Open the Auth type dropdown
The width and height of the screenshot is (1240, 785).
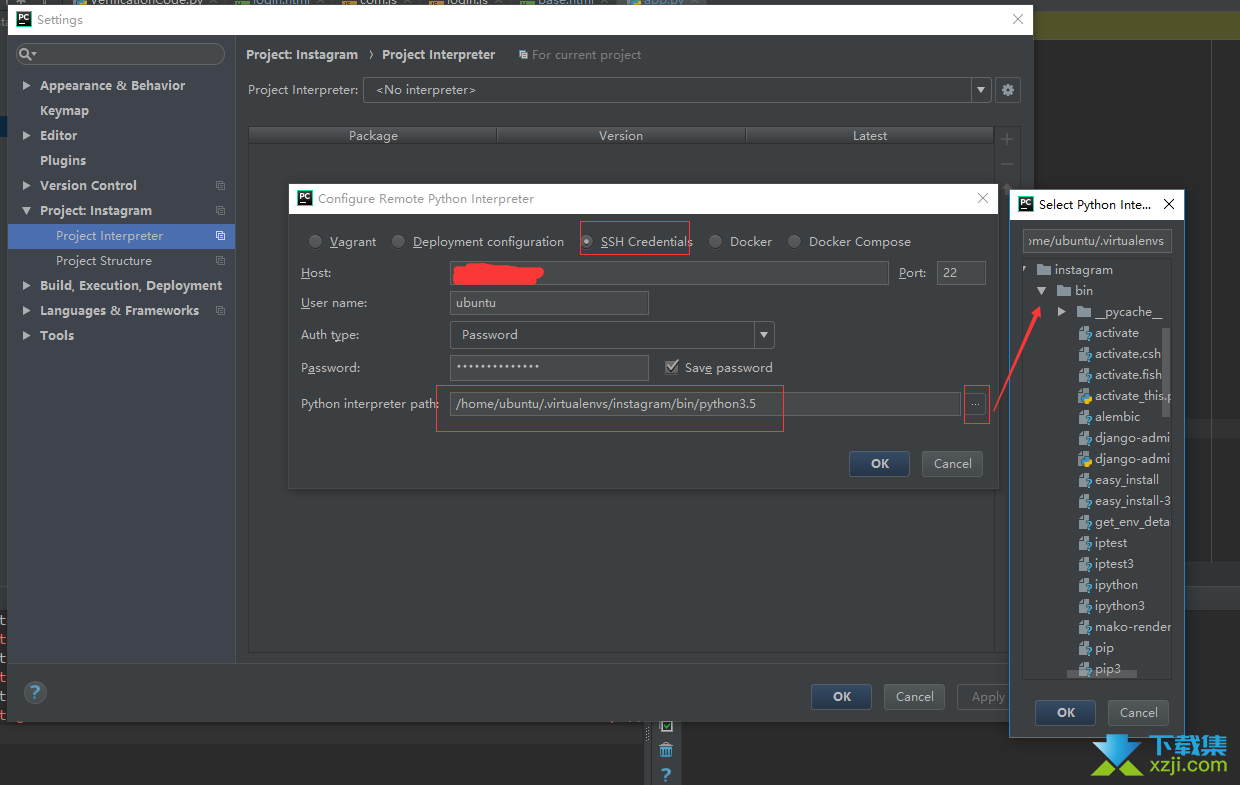point(764,335)
